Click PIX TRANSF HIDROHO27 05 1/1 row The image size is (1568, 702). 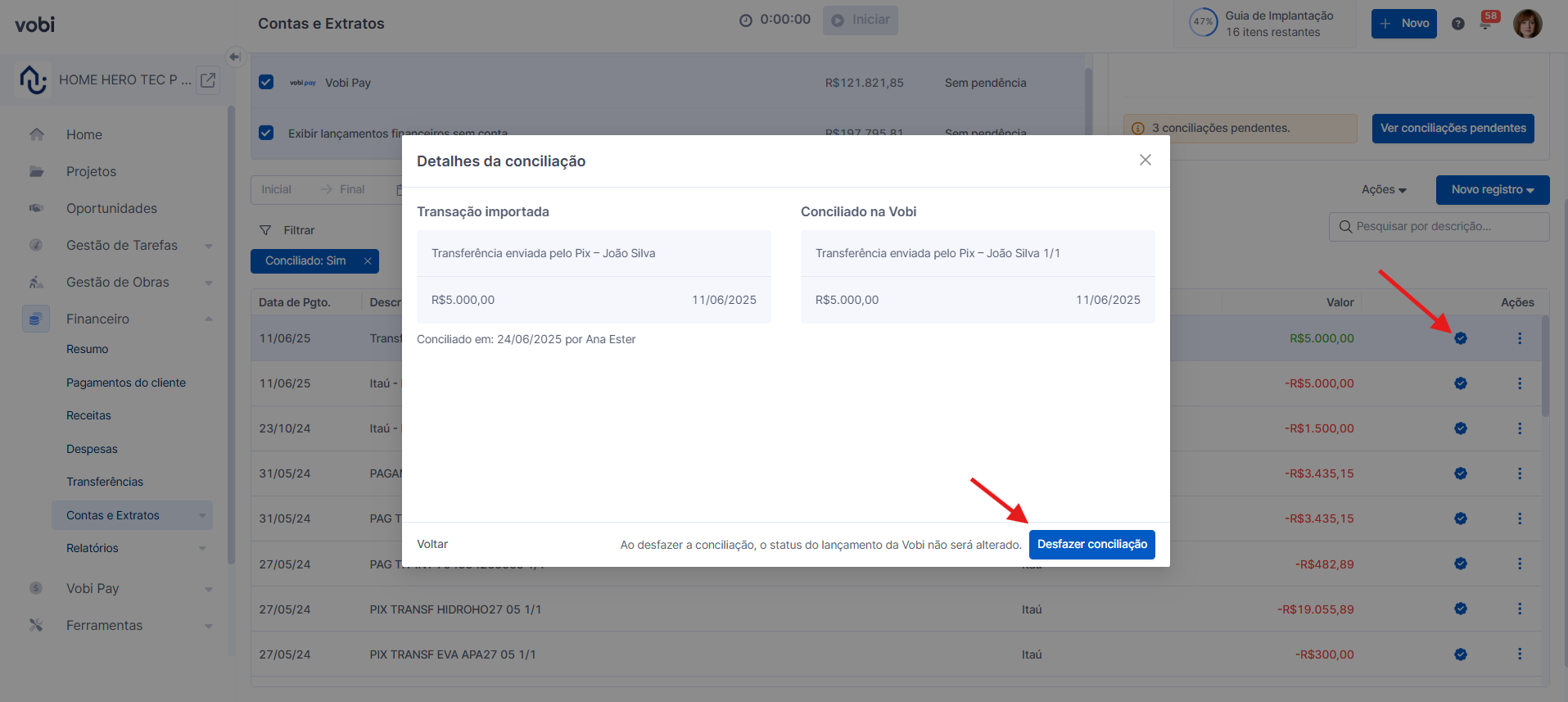coord(896,609)
